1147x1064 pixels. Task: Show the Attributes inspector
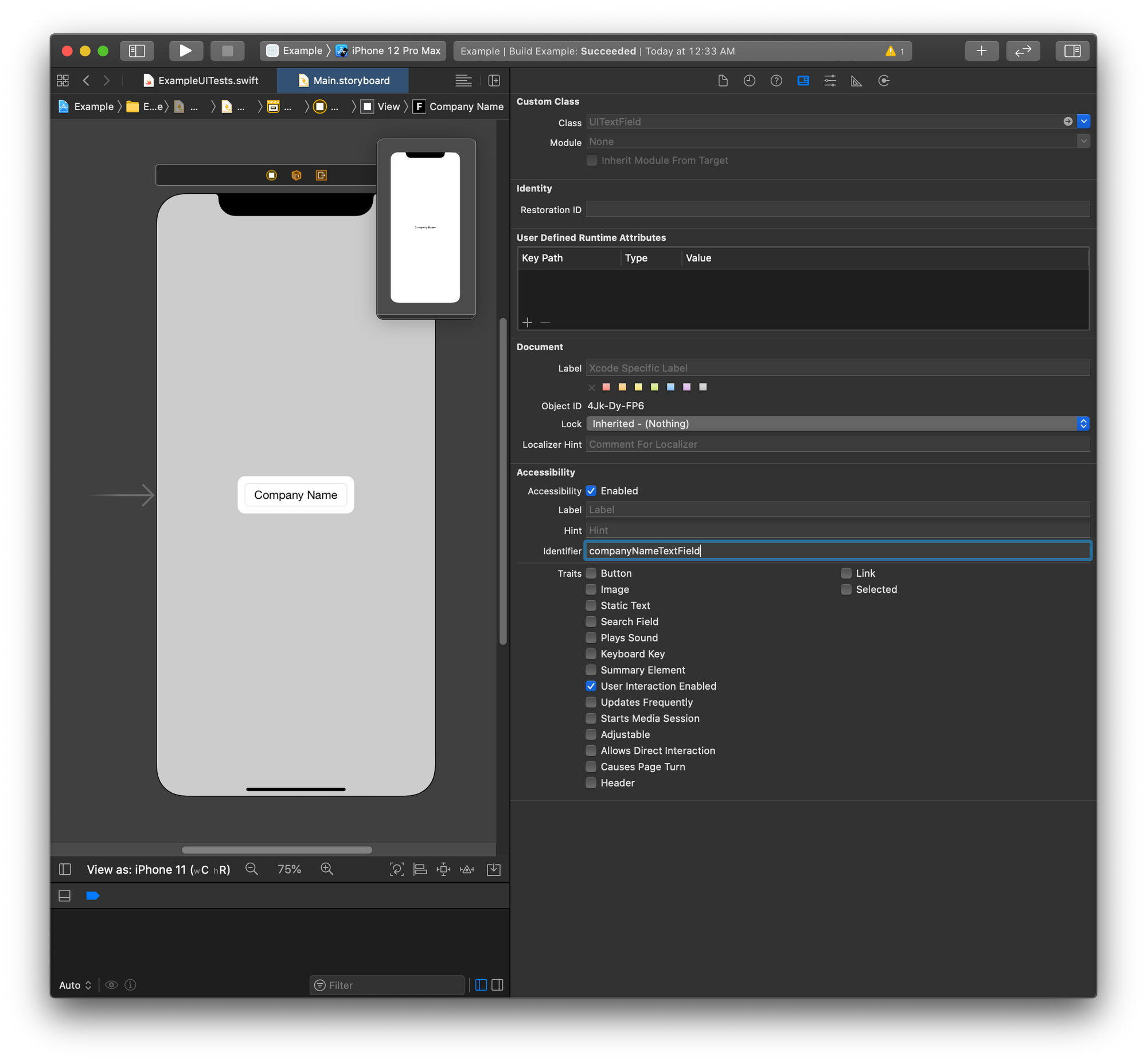tap(830, 81)
